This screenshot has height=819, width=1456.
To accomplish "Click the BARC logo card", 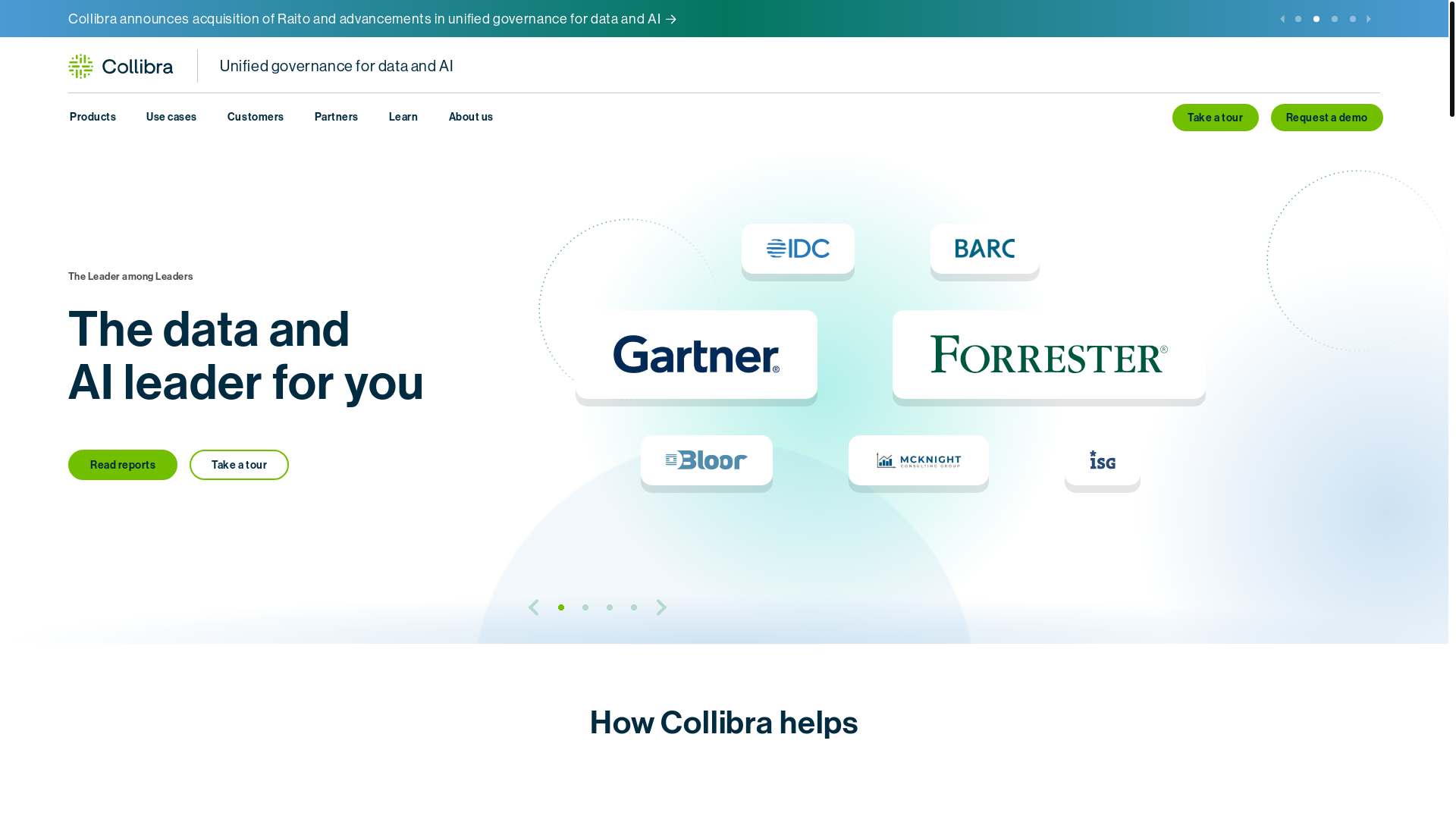I will (x=985, y=249).
